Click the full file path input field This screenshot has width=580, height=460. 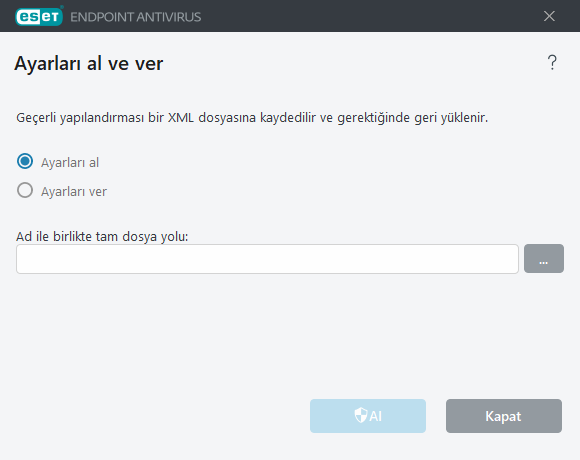[267, 259]
